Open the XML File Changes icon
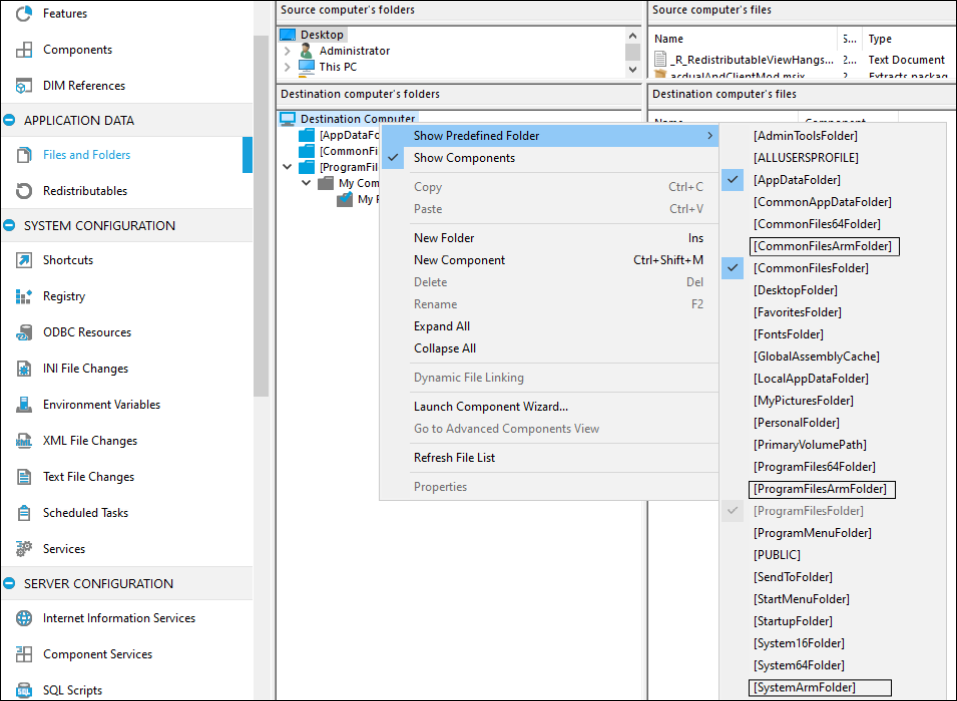This screenshot has width=957, height=701. point(24,441)
